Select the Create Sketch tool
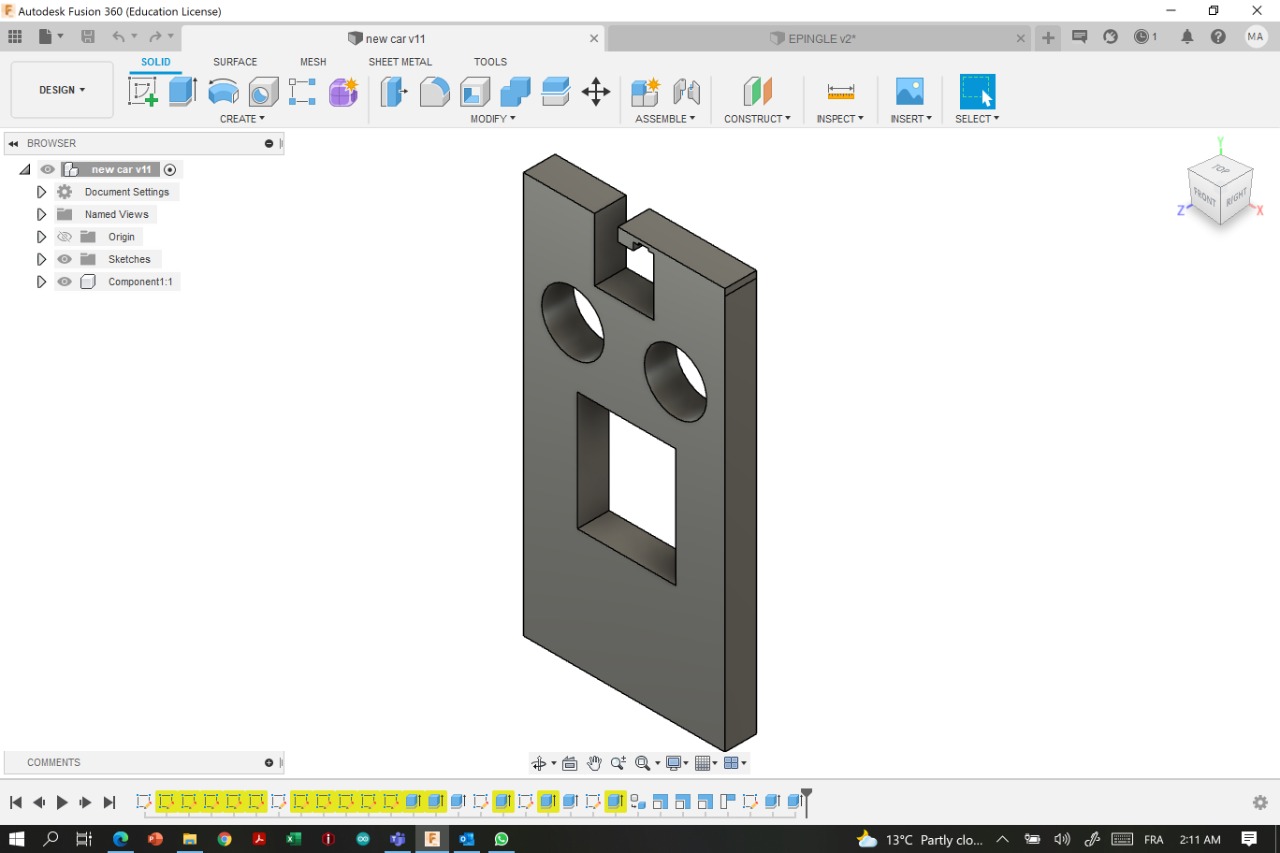 143,92
